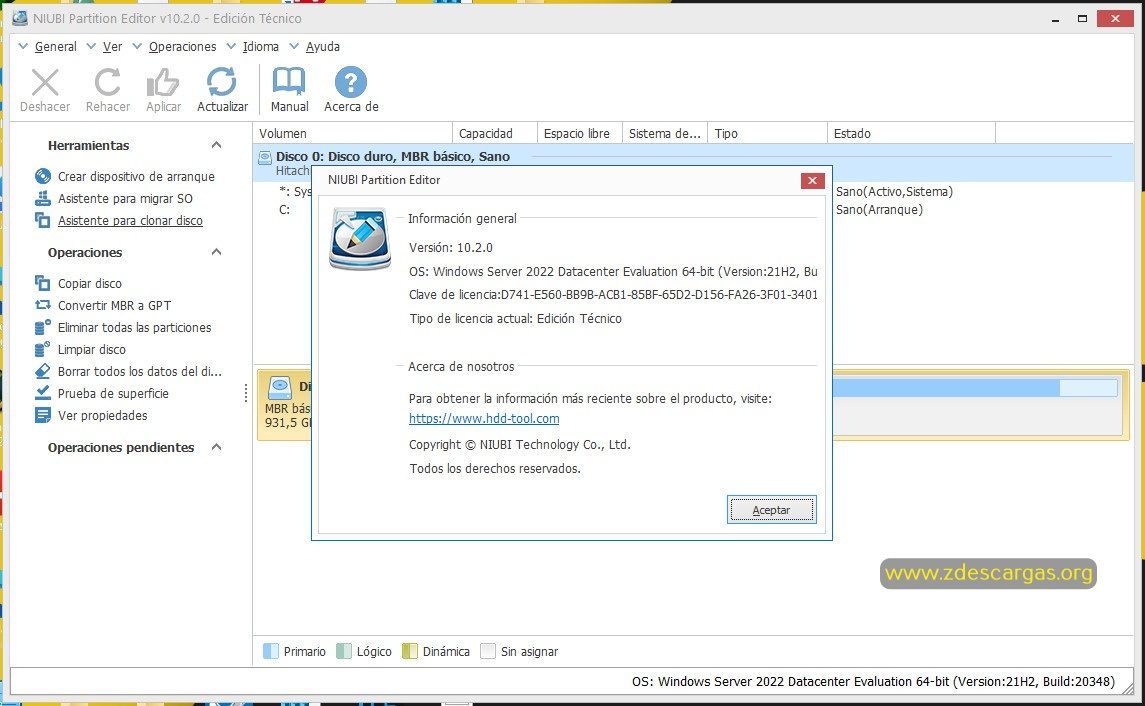
Task: Click the Clave de licencia text
Action: [x=613, y=294]
